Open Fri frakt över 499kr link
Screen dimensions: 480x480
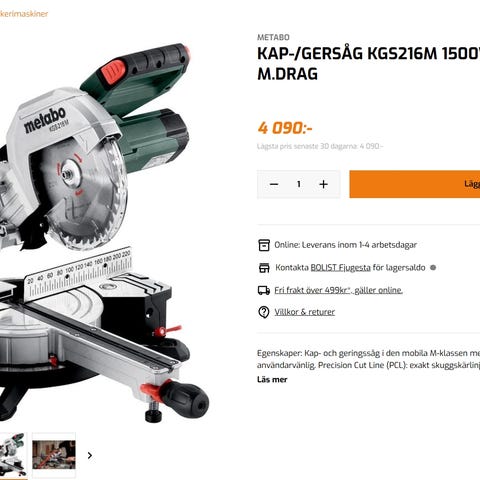(x=338, y=290)
